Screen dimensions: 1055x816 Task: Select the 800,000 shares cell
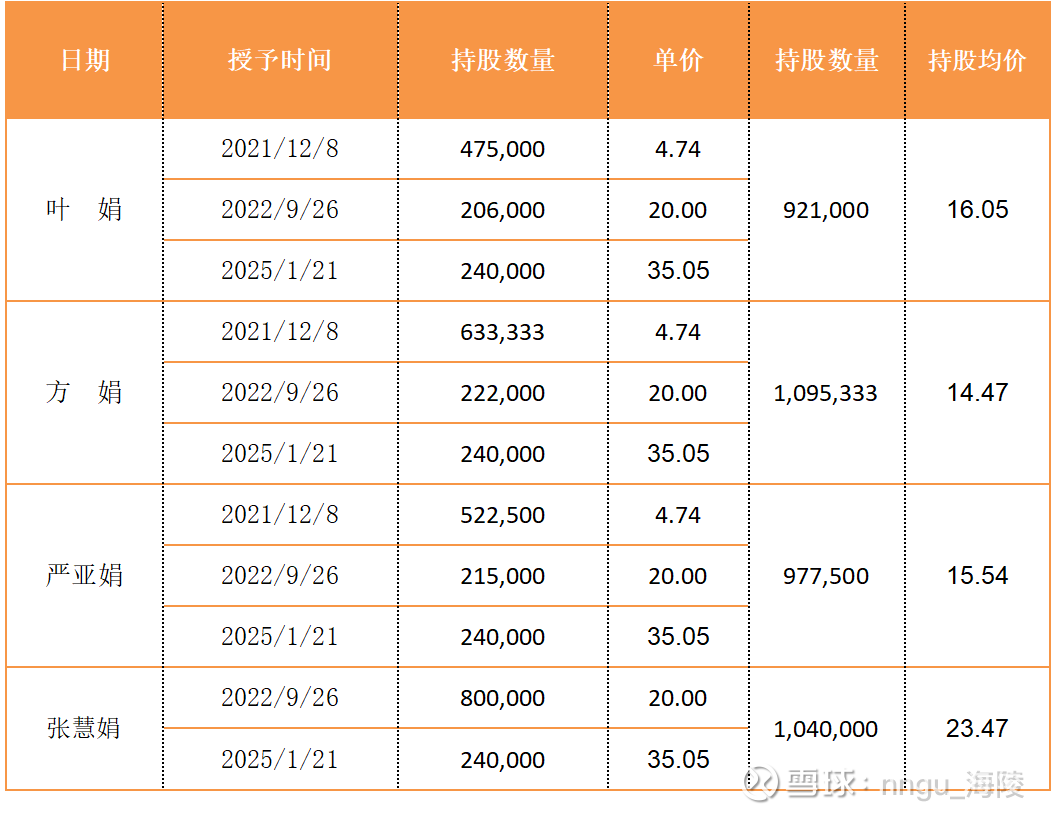[503, 699]
